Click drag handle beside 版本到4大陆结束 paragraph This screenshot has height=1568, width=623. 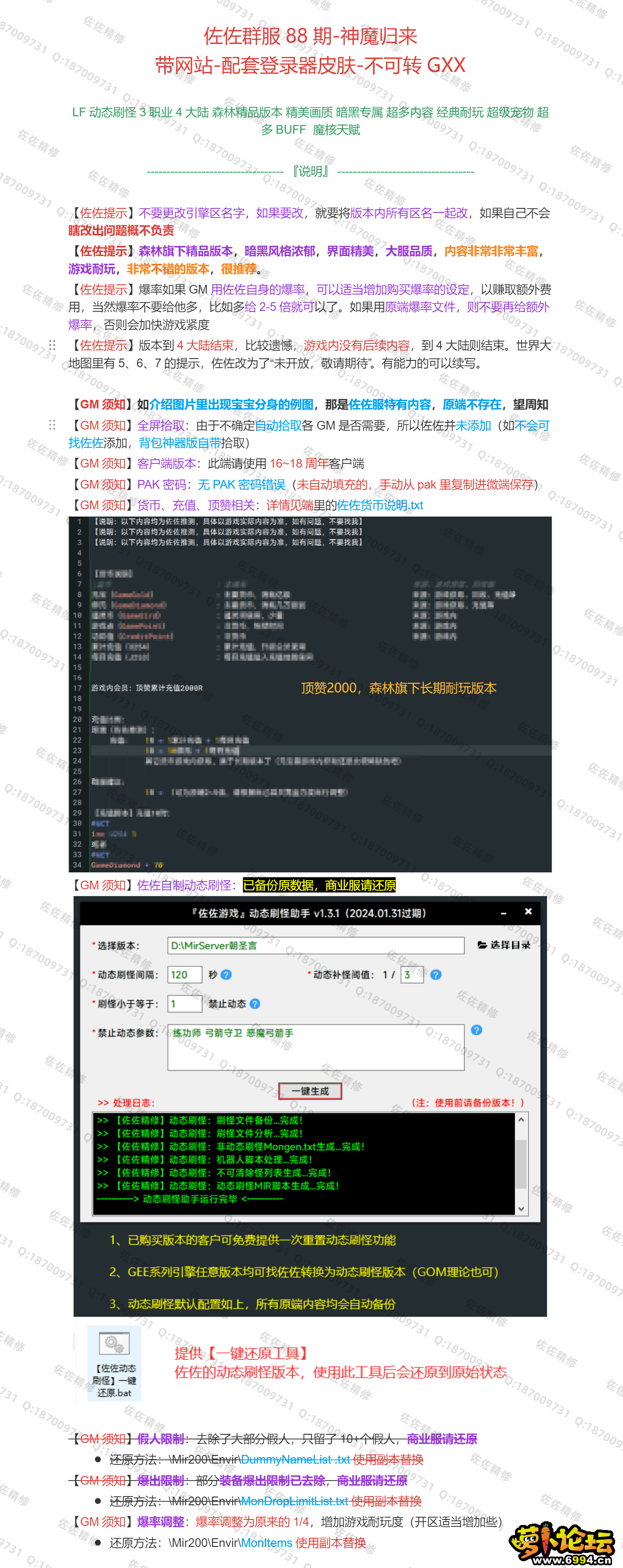click(52, 345)
